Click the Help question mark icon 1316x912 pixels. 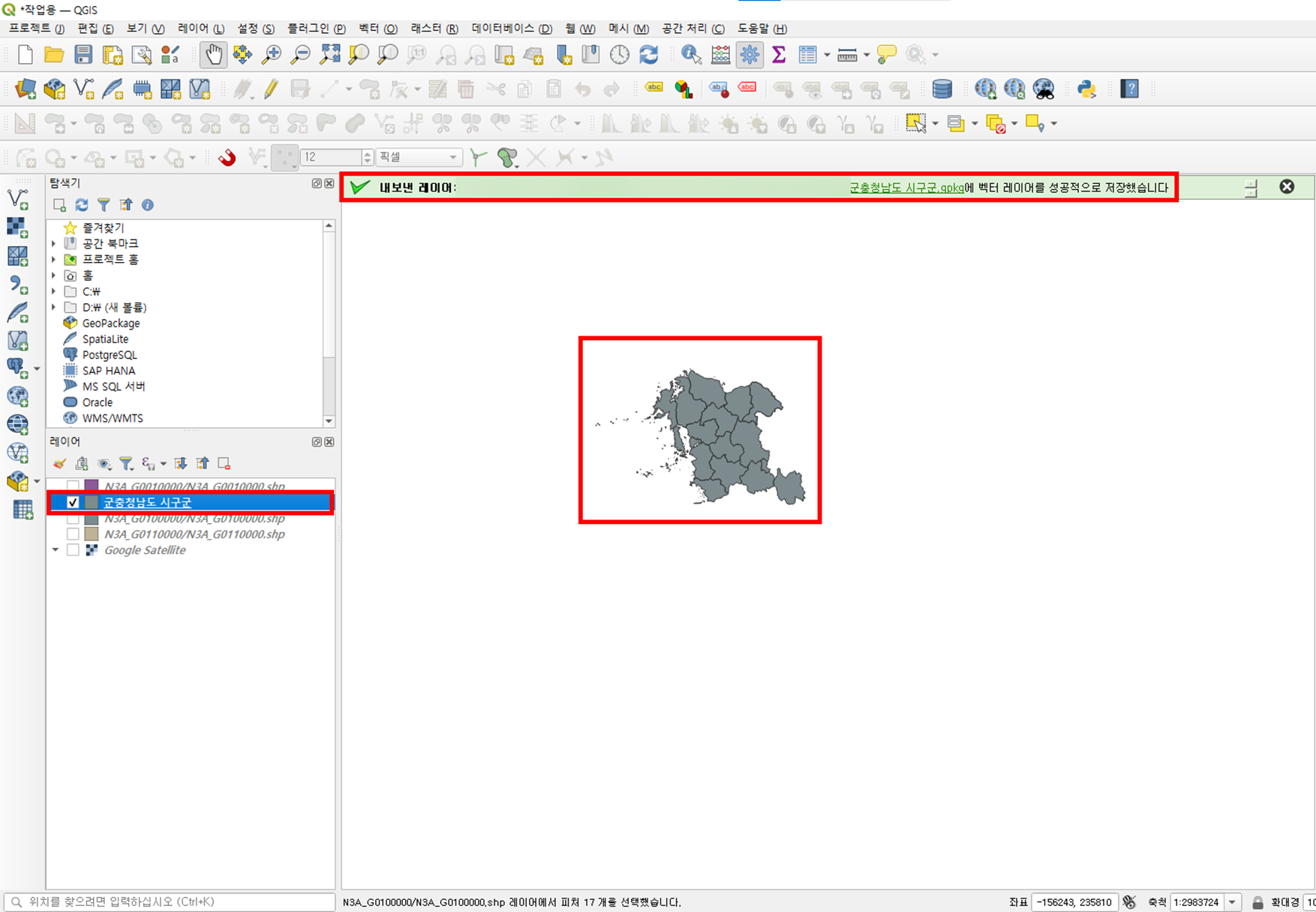click(1129, 89)
